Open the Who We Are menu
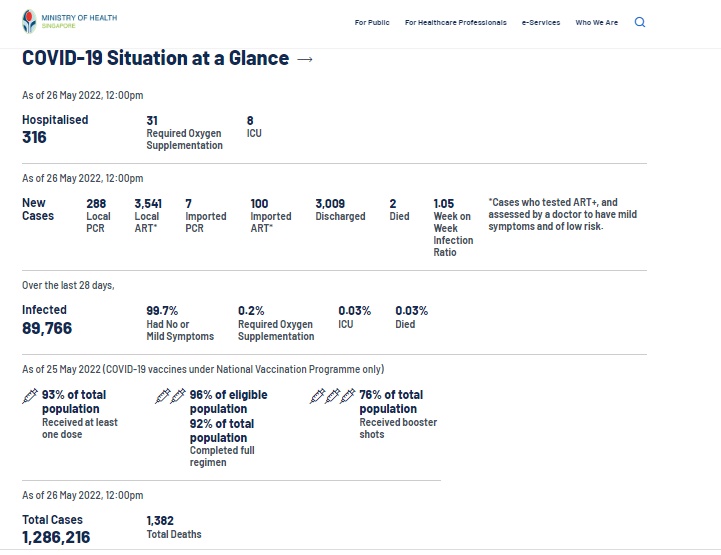Screen dimensions: 721x555 tap(596, 22)
